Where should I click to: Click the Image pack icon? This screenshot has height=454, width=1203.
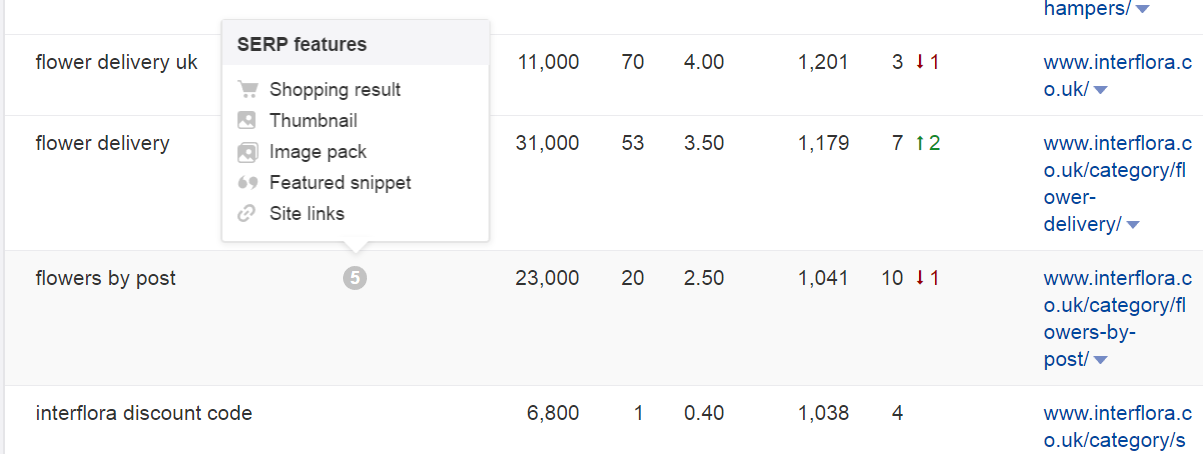pyautogui.click(x=247, y=152)
